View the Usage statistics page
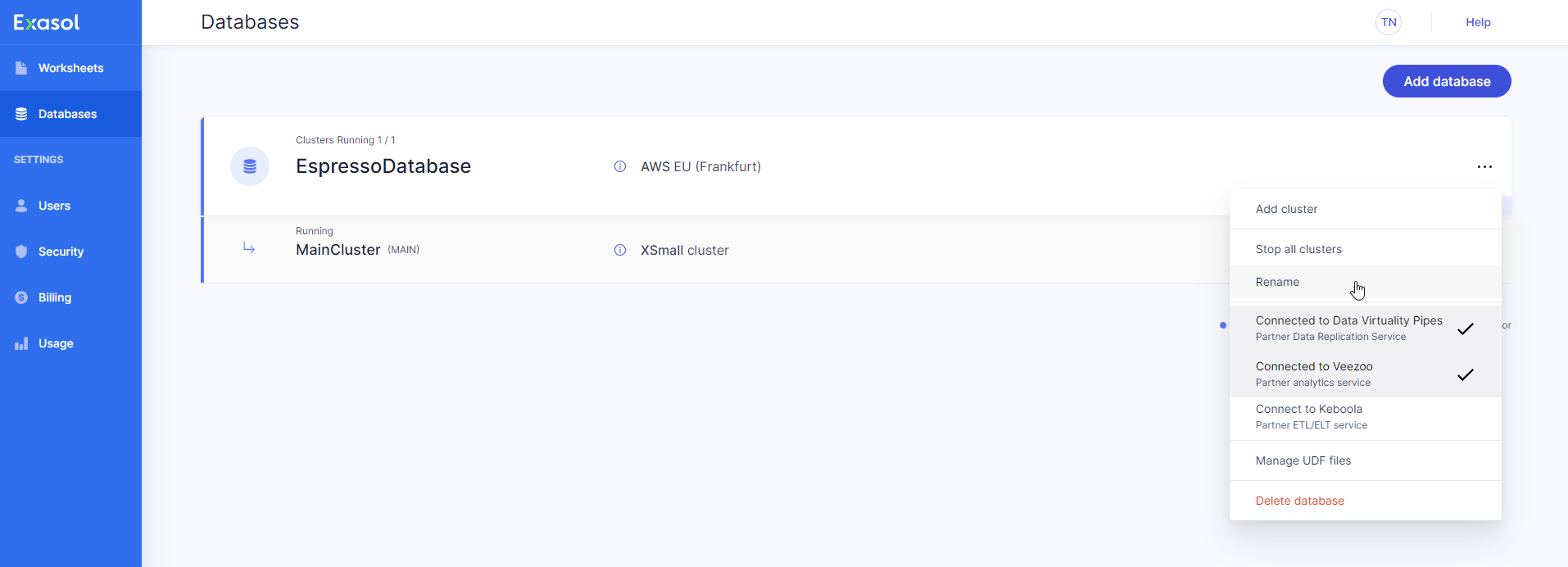This screenshot has height=567, width=1568. [56, 343]
